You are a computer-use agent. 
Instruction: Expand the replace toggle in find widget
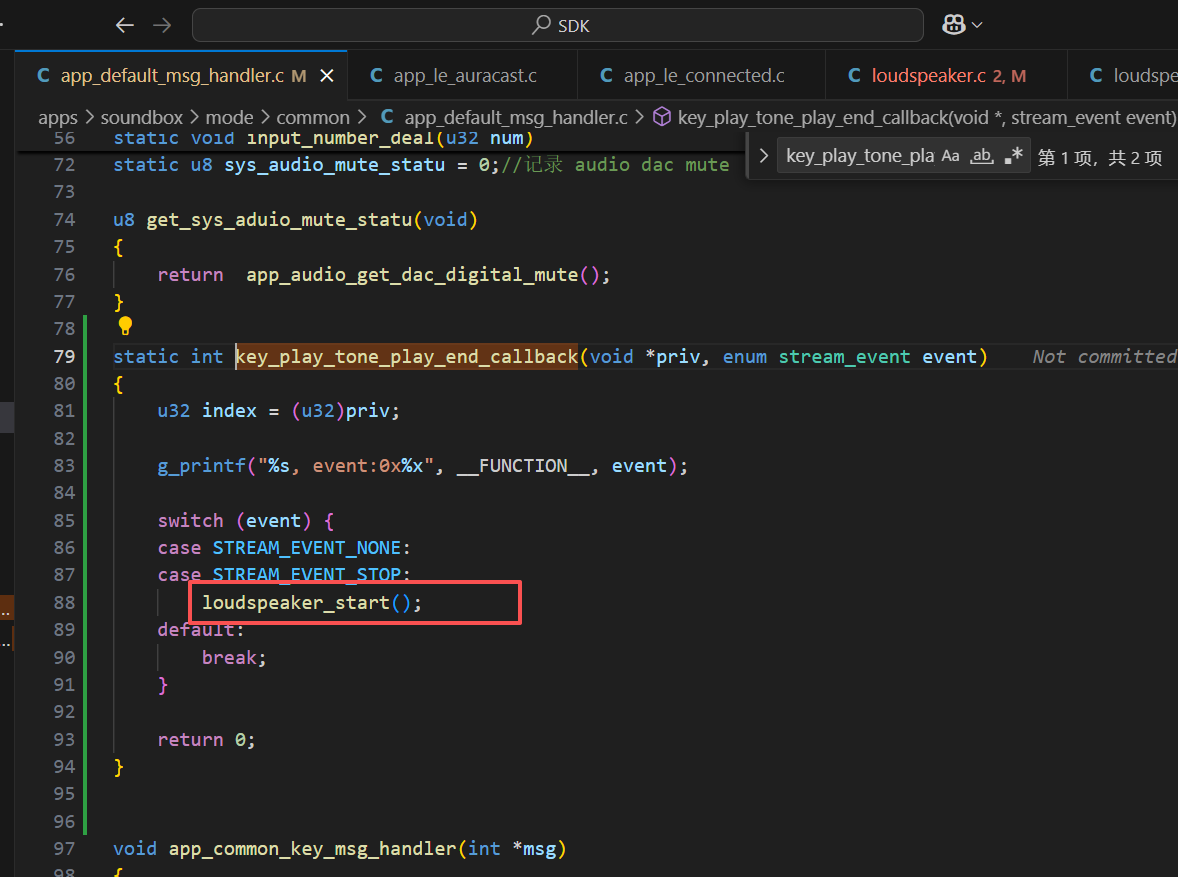point(763,156)
